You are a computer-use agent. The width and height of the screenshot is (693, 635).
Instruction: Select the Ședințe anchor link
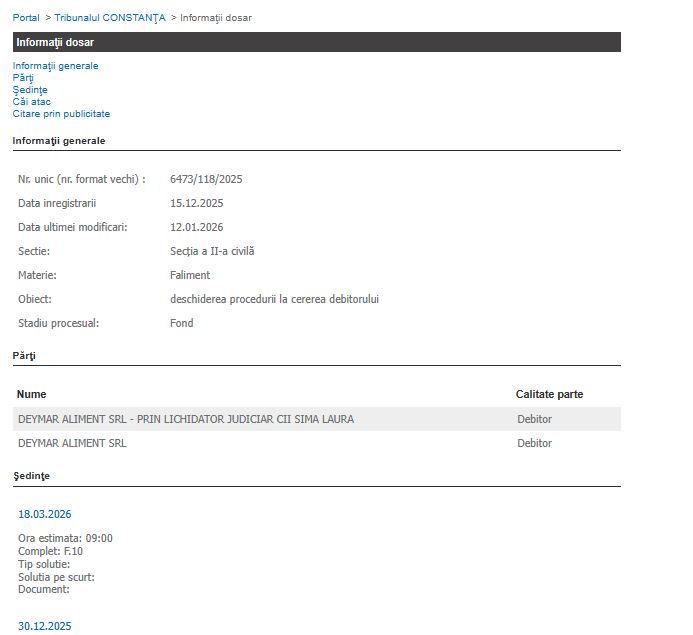pos(30,90)
